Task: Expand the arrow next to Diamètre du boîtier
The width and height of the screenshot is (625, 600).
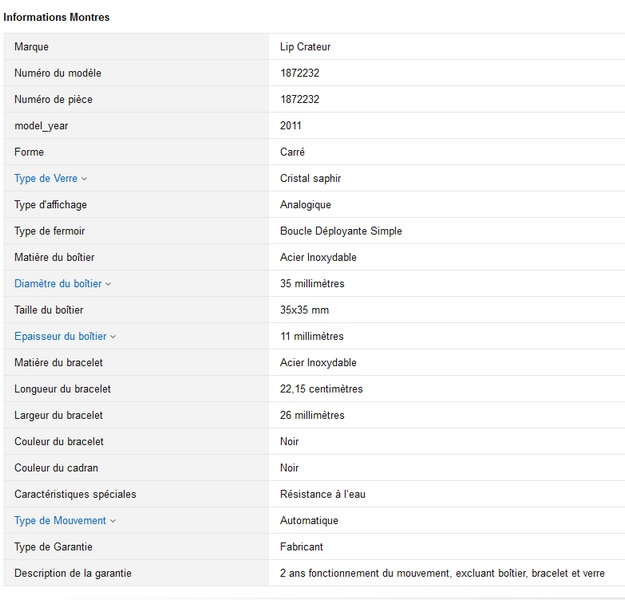Action: point(108,284)
